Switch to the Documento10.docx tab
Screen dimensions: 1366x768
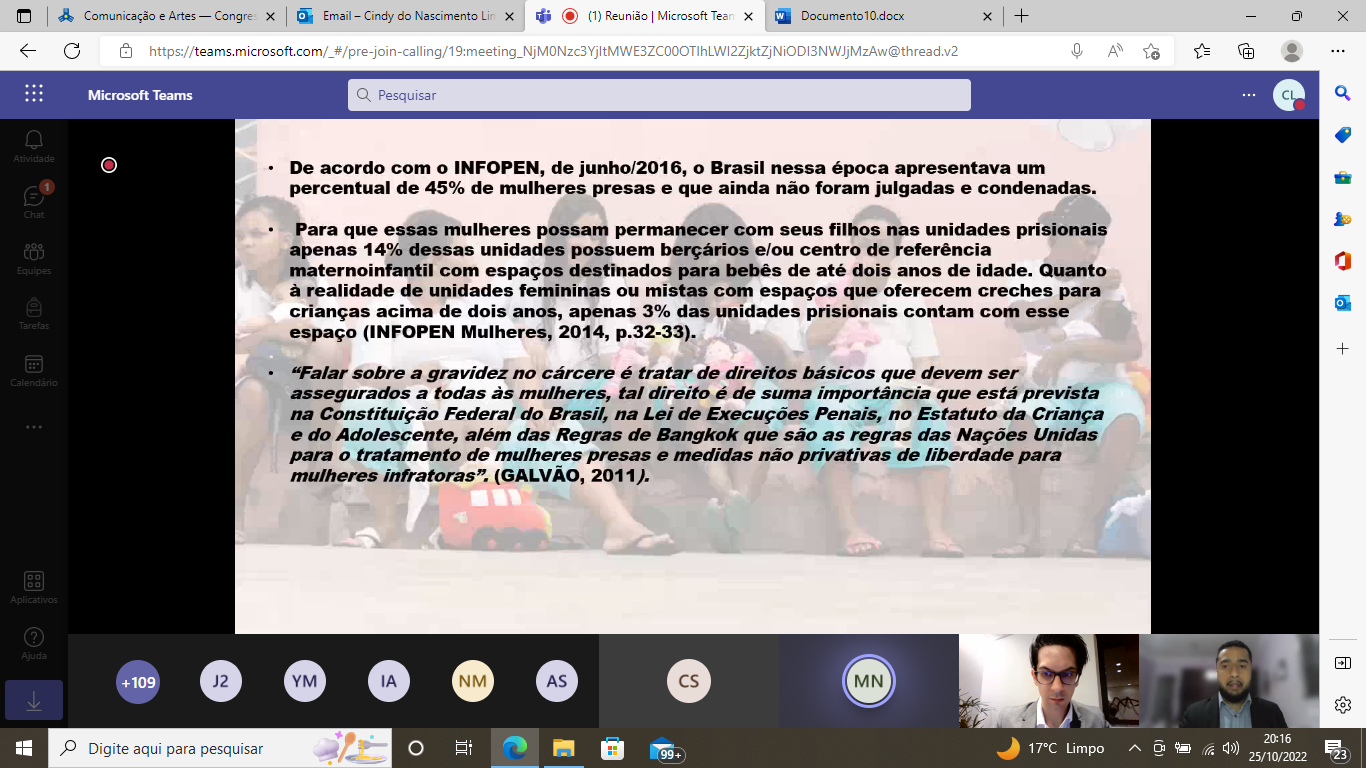(x=880, y=16)
